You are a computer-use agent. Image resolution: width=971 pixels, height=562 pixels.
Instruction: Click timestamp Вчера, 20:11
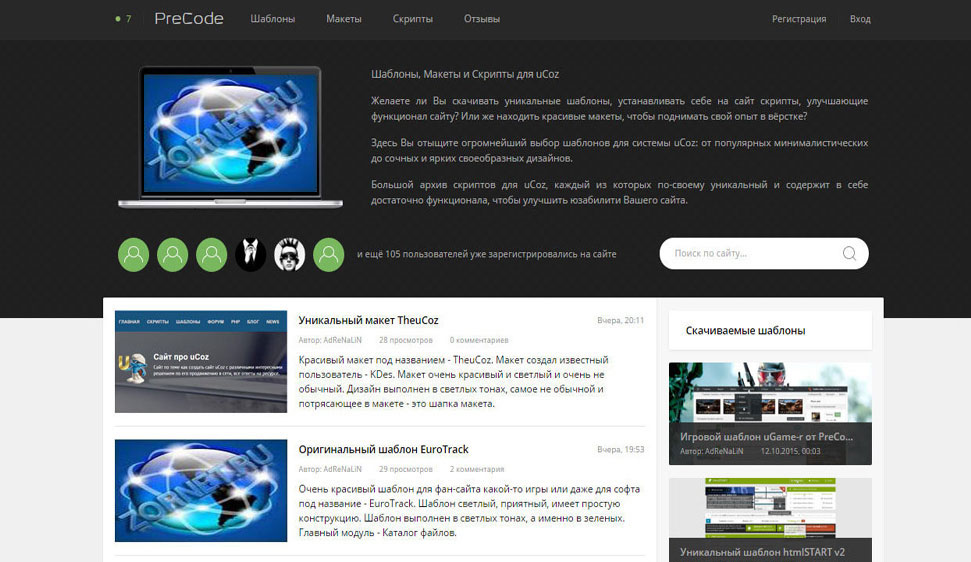point(620,321)
